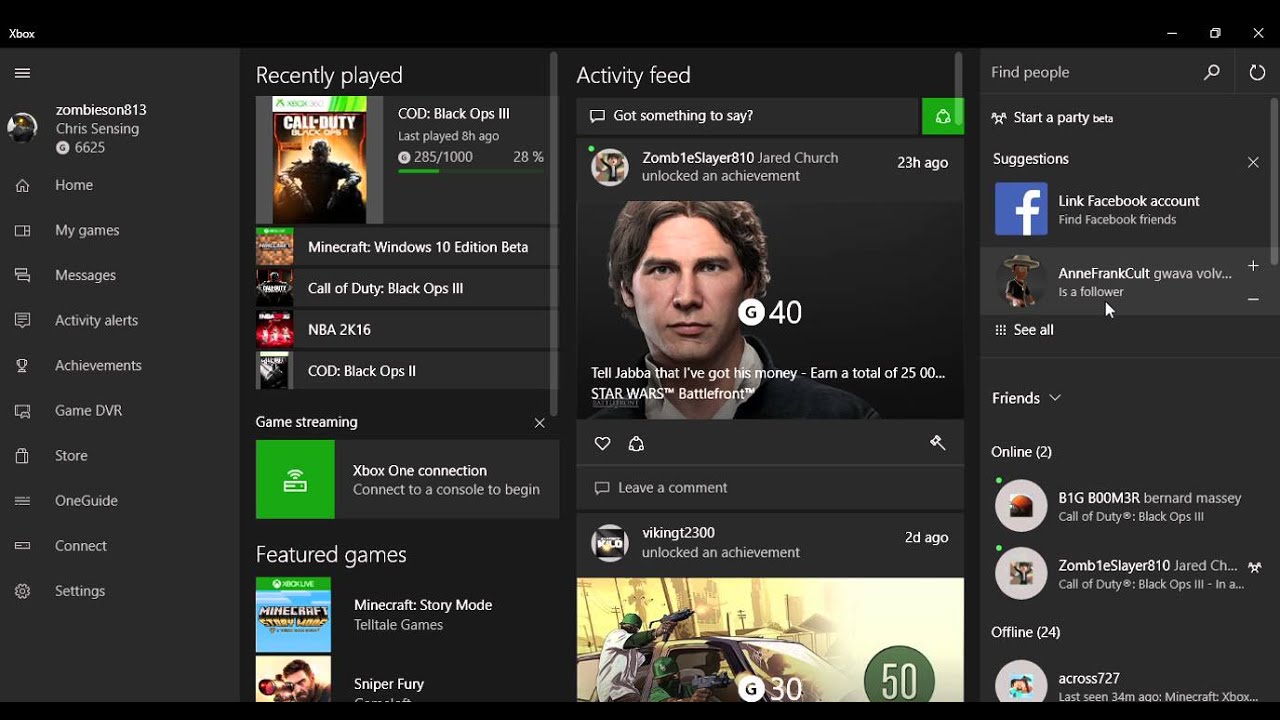The height and width of the screenshot is (720, 1280).
Task: Click the COD achievement progress bar
Action: click(x=471, y=171)
